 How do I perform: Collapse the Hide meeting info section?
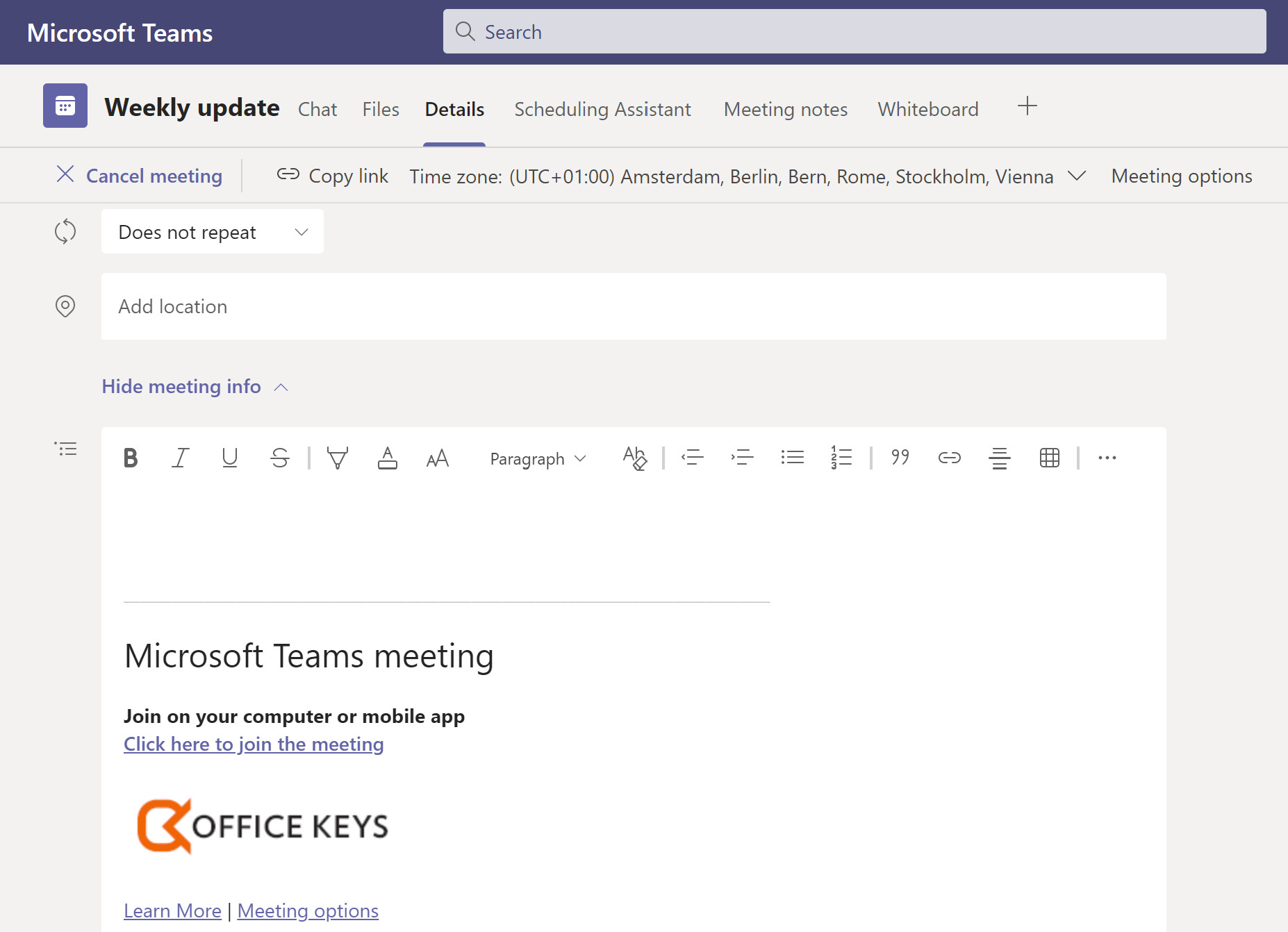pos(195,386)
